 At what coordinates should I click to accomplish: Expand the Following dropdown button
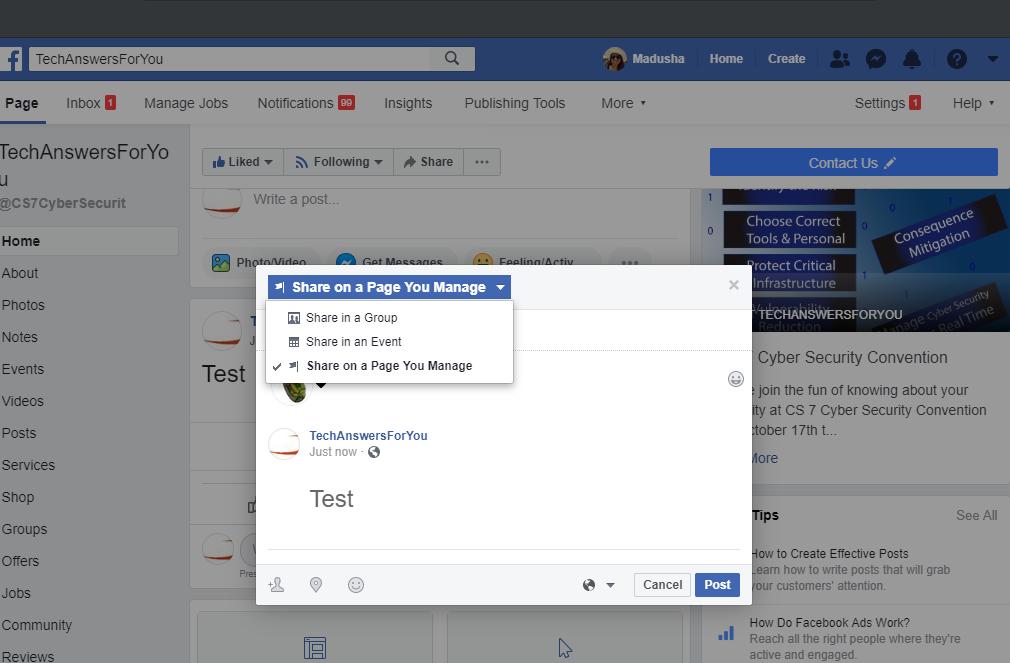click(x=338, y=162)
